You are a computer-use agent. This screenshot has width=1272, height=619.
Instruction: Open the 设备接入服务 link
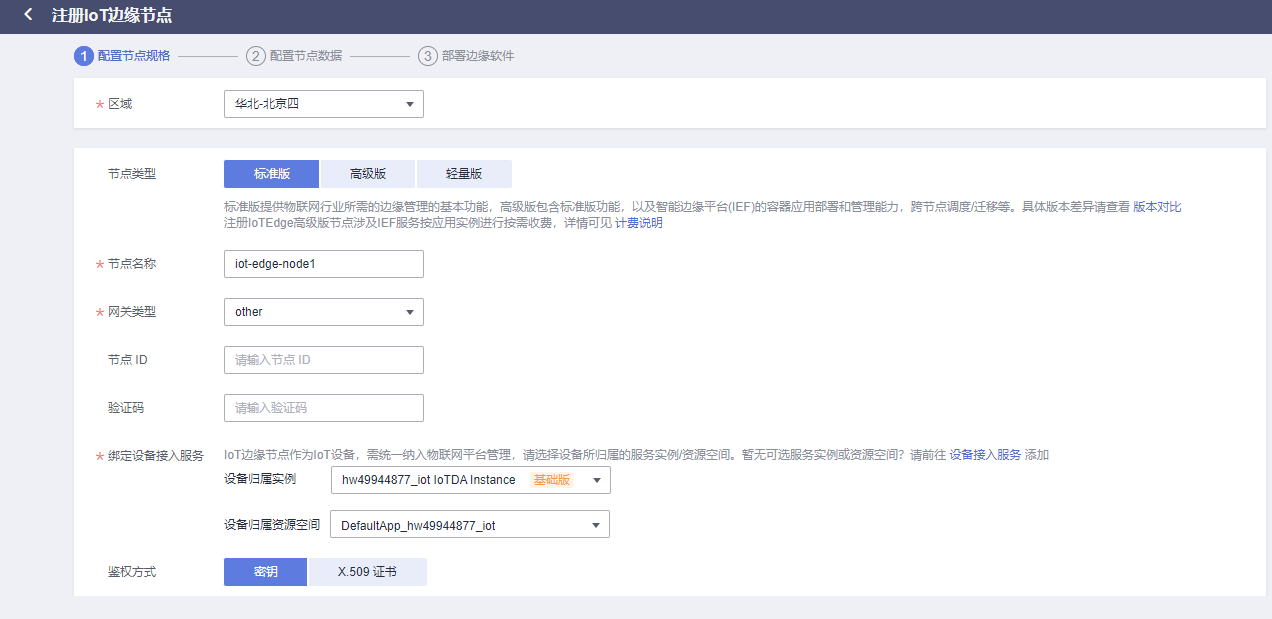[x=985, y=454]
